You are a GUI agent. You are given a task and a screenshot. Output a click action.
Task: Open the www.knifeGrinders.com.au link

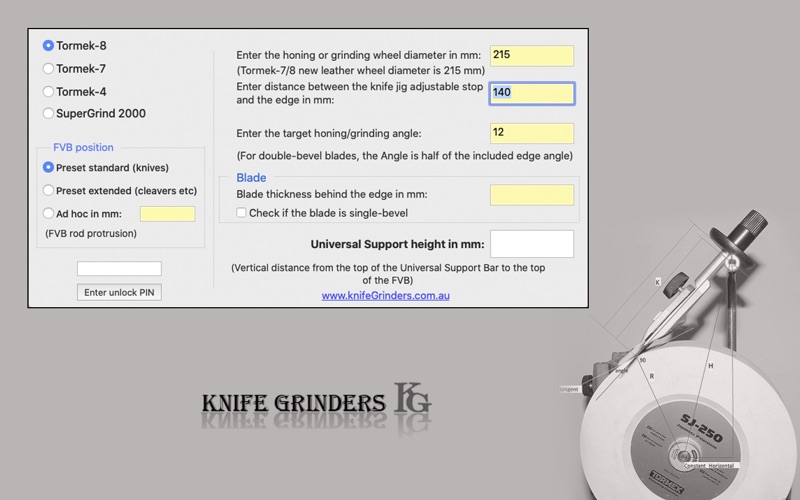pos(385,295)
